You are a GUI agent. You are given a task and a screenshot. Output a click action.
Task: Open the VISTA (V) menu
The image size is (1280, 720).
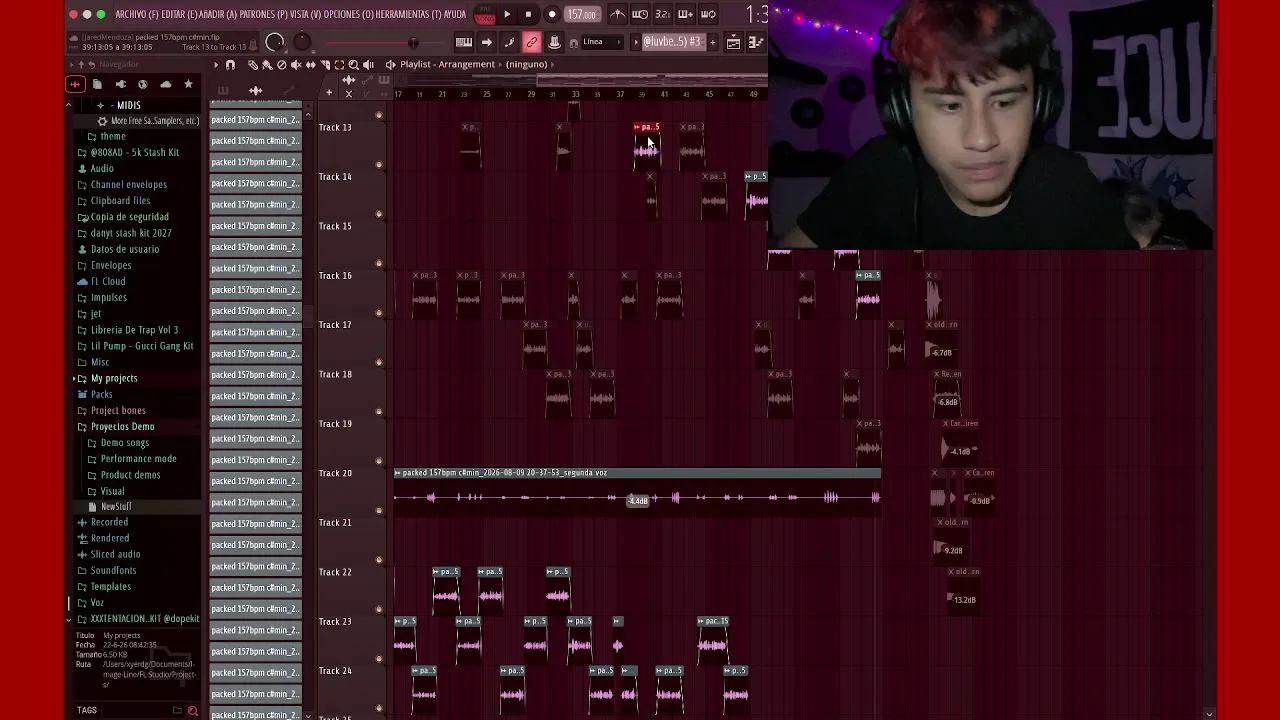point(307,14)
